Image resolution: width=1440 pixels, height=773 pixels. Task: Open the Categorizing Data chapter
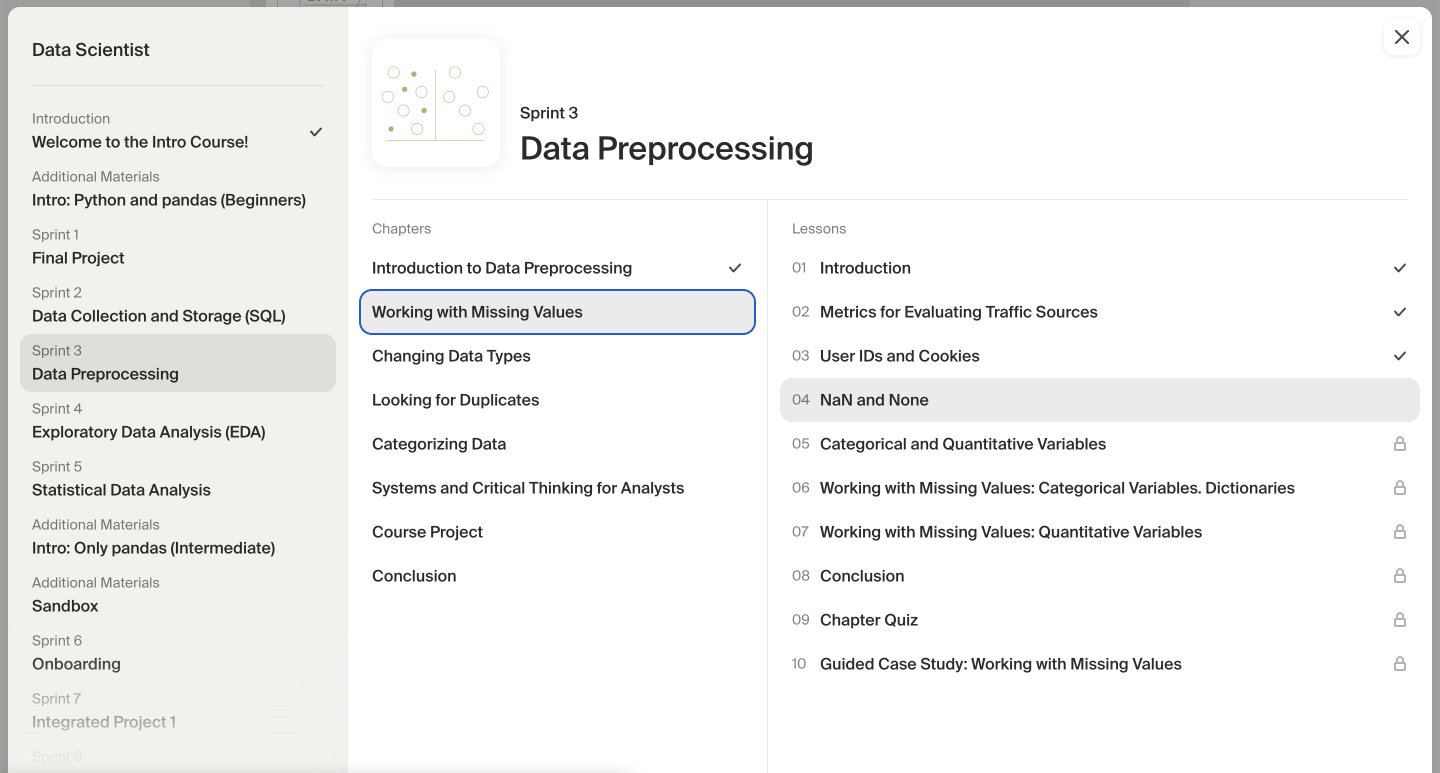(439, 444)
